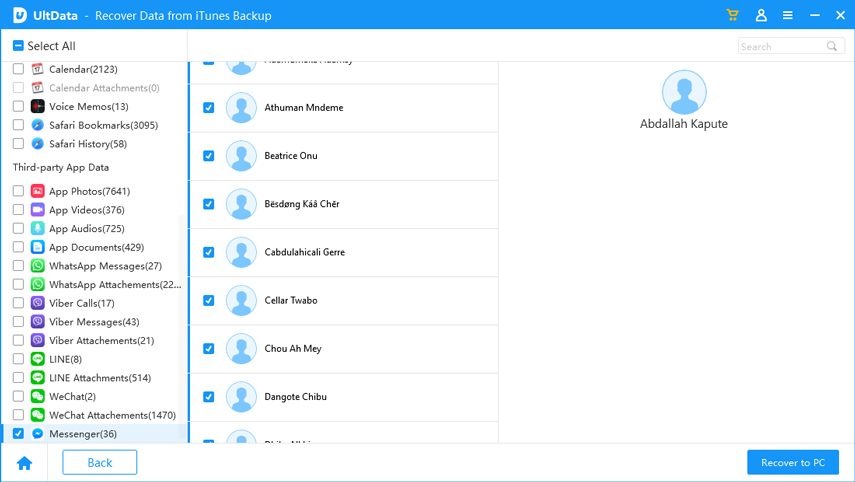Uncheck the Athuman Mndeme contact checkbox
The height and width of the screenshot is (482, 855).
click(x=209, y=108)
